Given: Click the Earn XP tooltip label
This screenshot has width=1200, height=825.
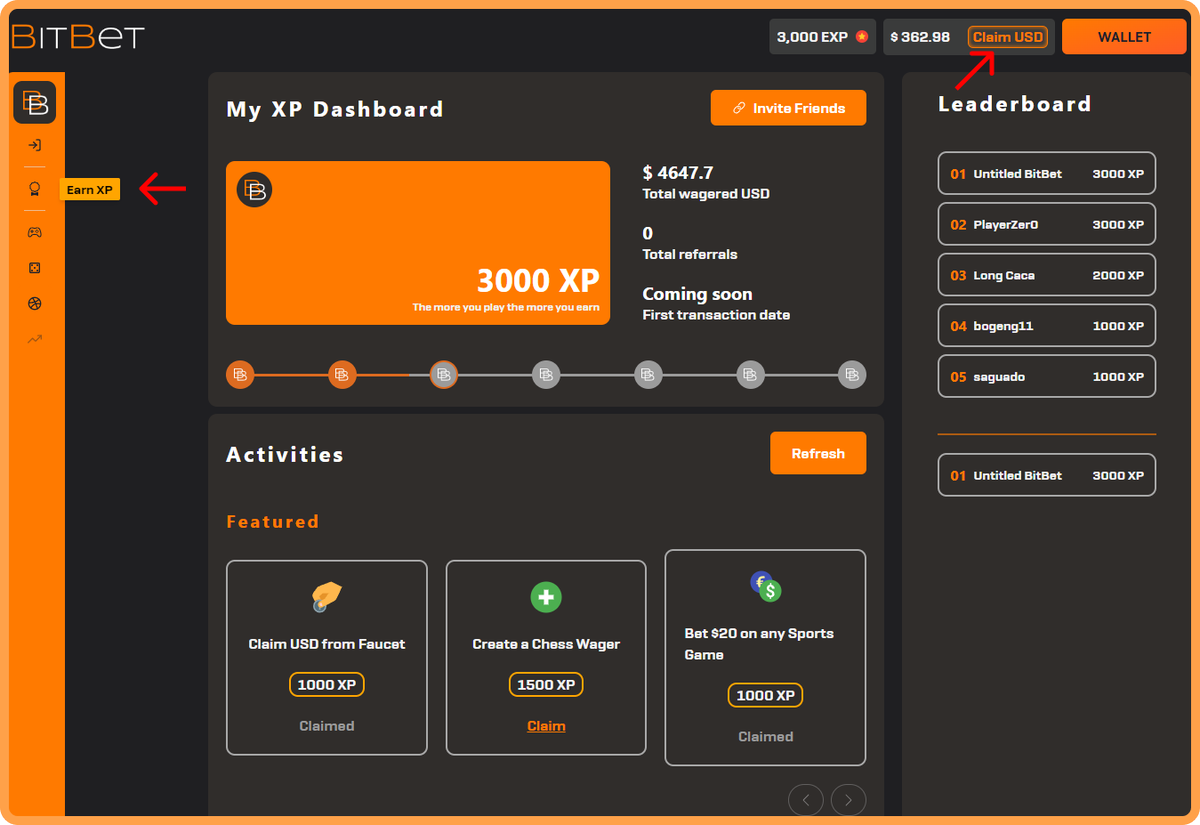Looking at the screenshot, I should point(90,190).
